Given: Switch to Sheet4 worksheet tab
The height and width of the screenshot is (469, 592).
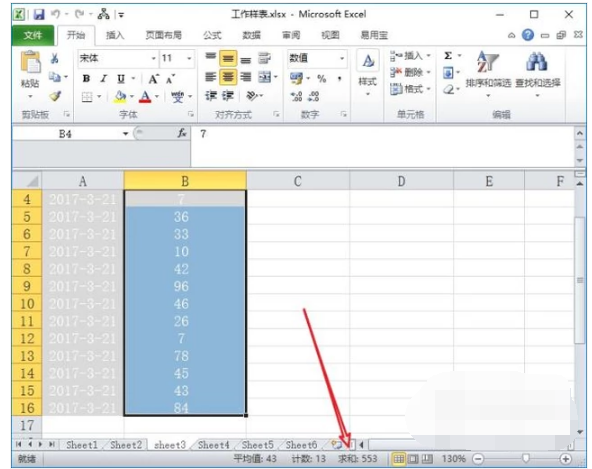Looking at the screenshot, I should (214, 445).
